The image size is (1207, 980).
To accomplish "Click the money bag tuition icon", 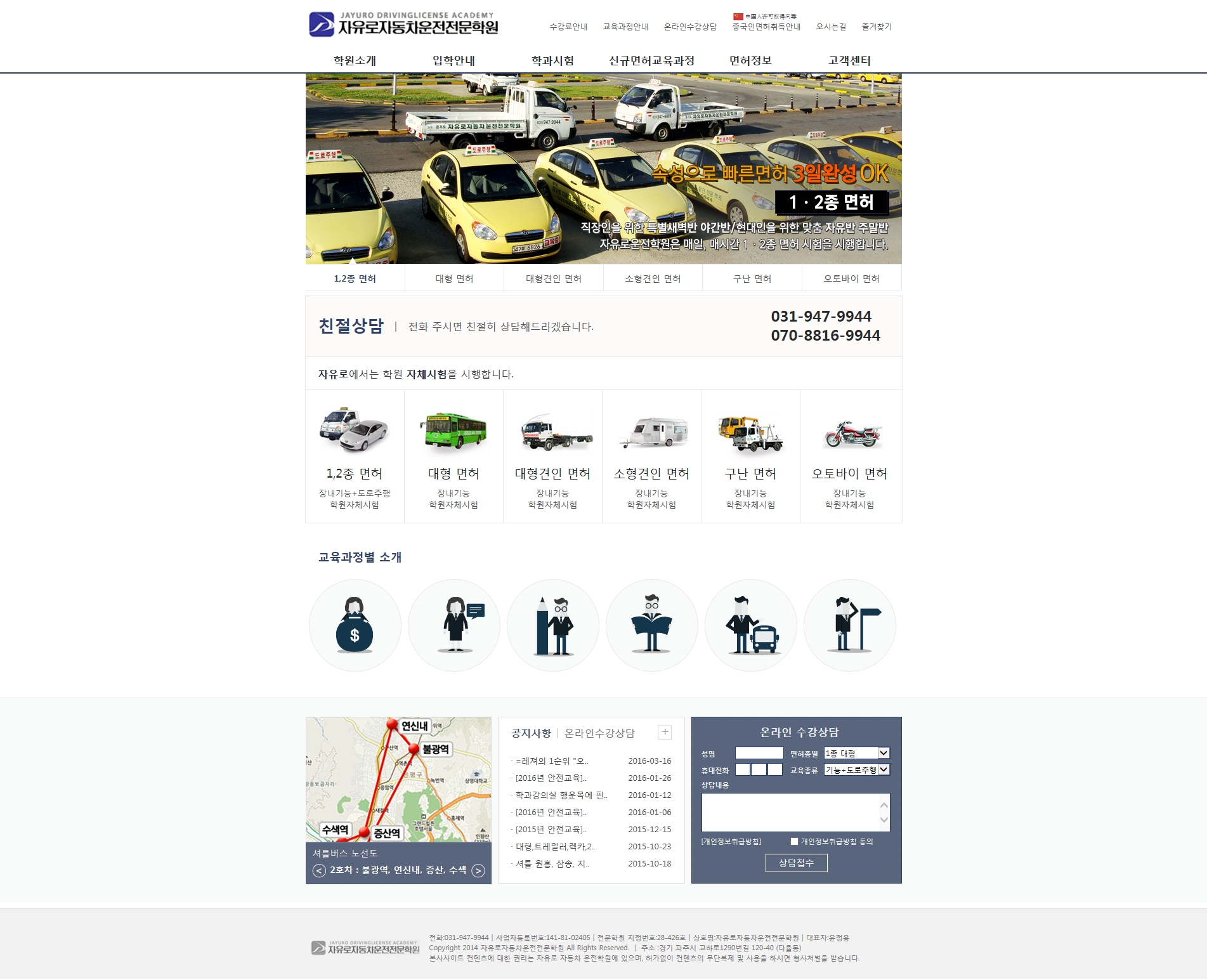I will click(355, 625).
